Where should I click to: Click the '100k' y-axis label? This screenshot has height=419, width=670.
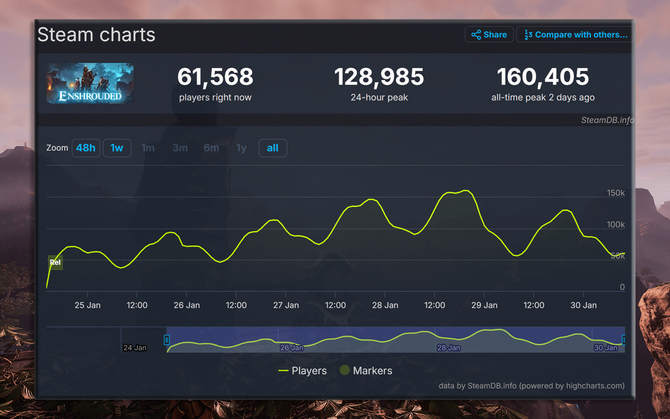point(616,225)
